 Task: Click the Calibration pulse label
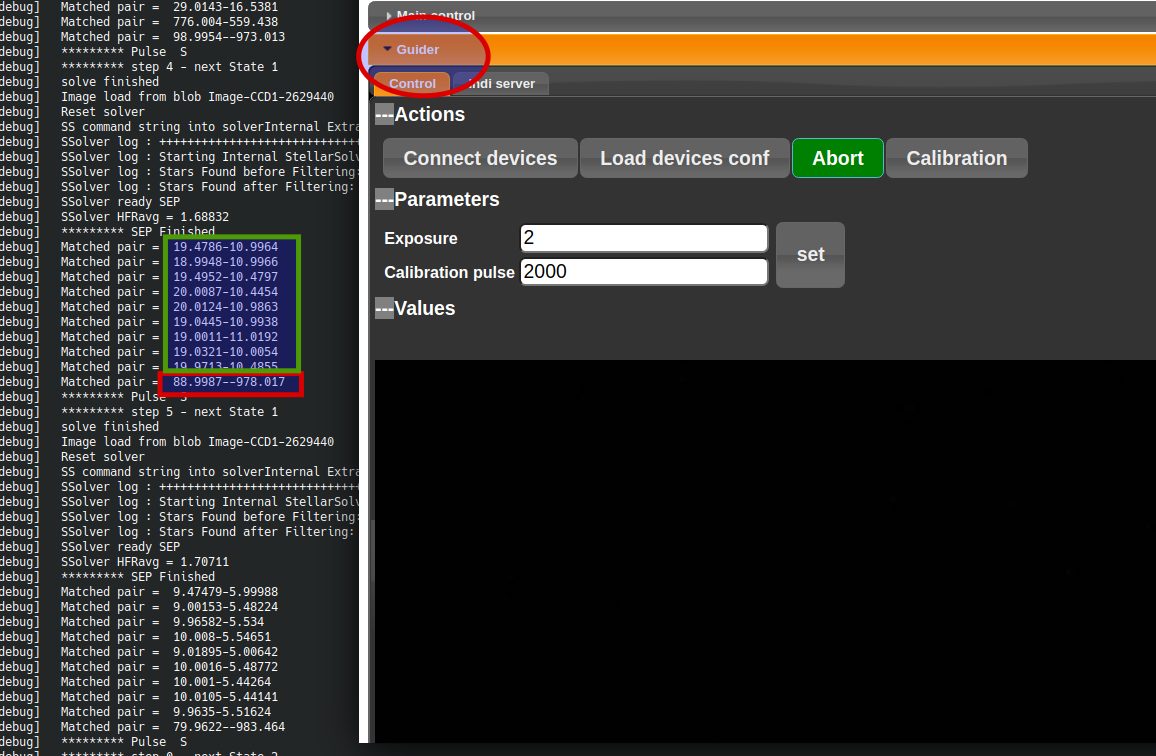pyautogui.click(x=449, y=272)
